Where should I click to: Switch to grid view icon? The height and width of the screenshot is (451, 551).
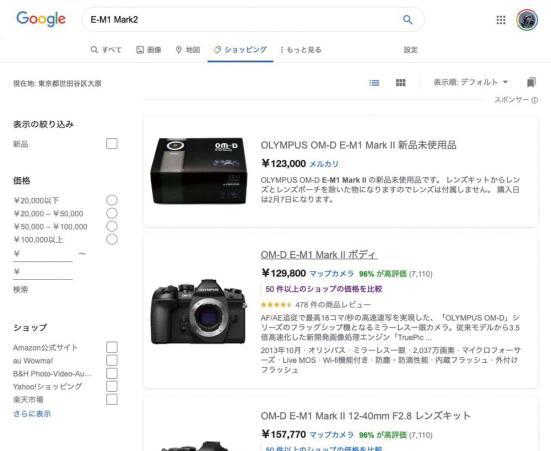coord(401,83)
